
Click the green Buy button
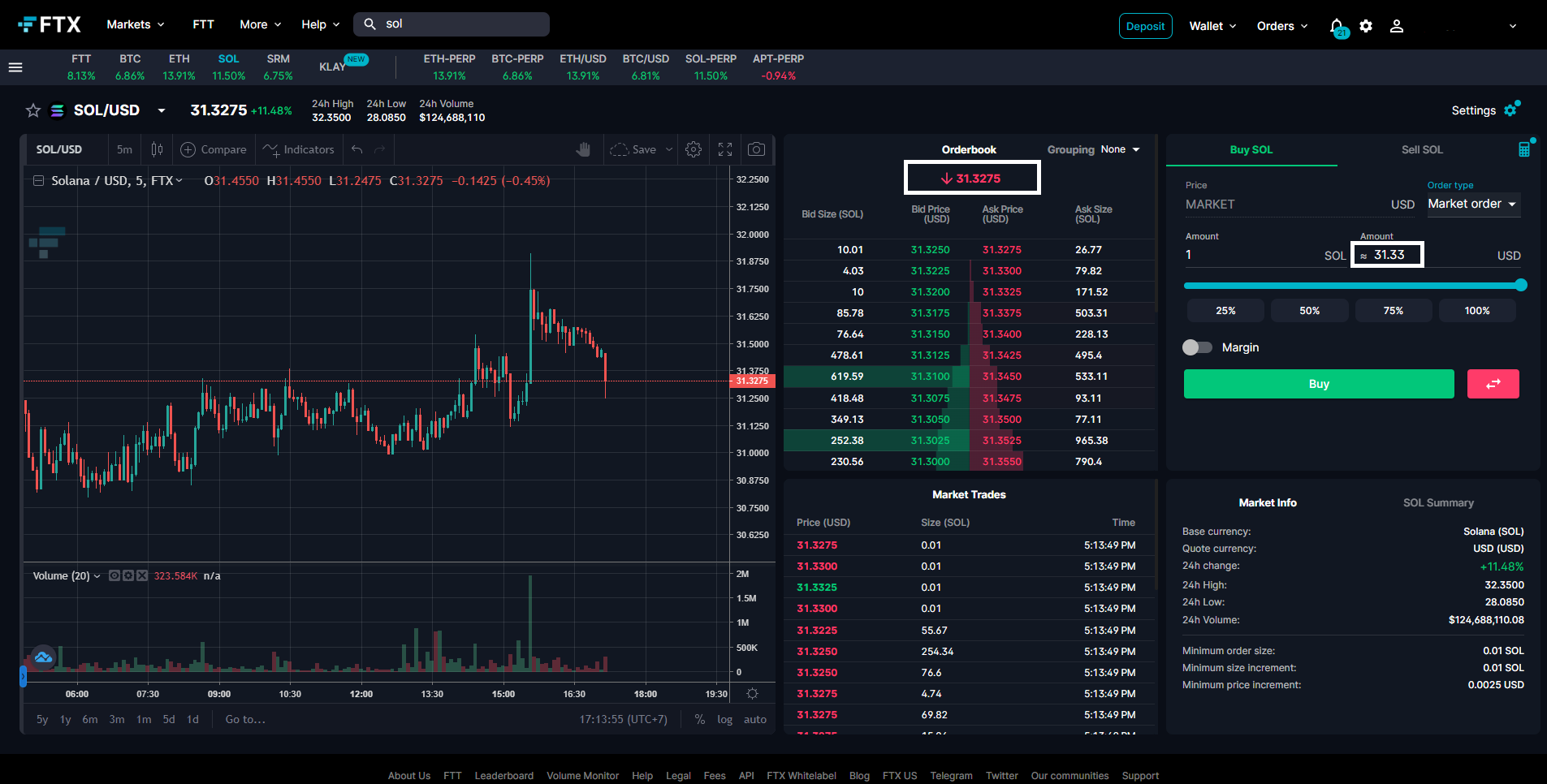1319,384
